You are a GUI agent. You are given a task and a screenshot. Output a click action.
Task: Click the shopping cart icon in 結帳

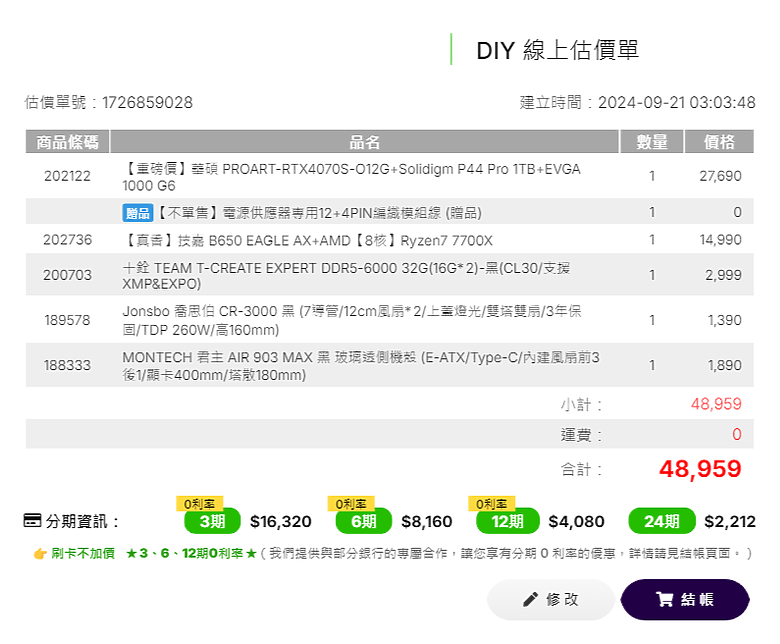point(664,599)
